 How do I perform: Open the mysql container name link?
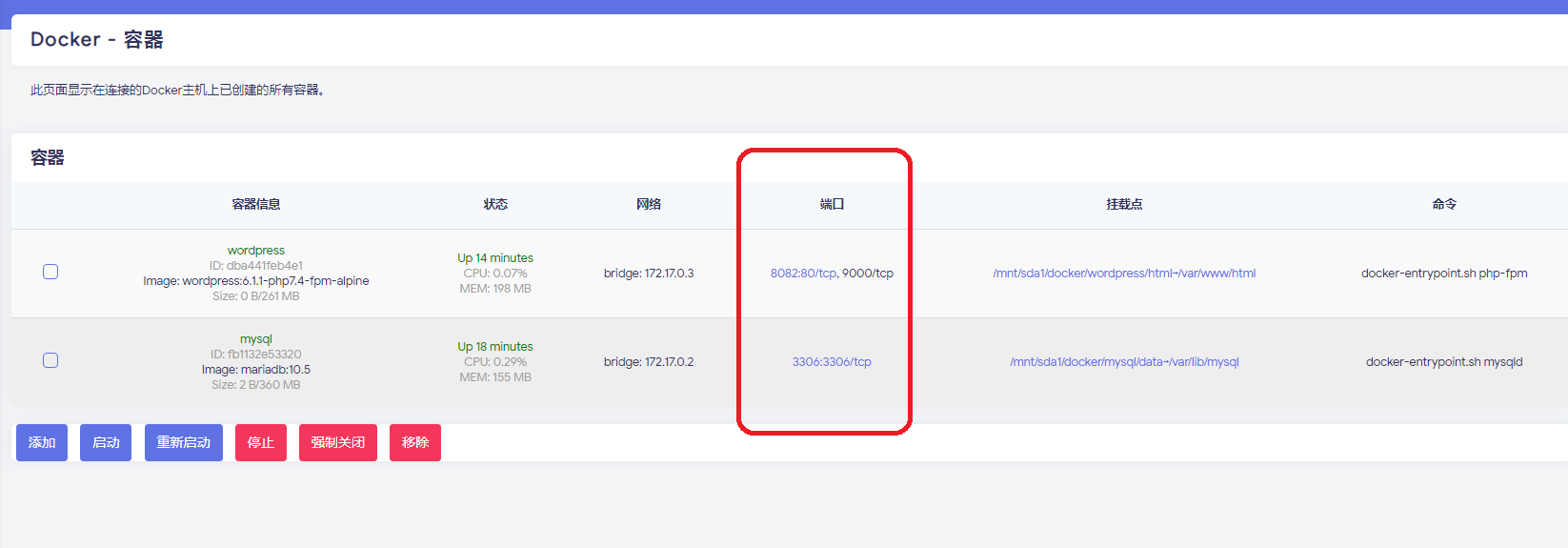point(256,339)
